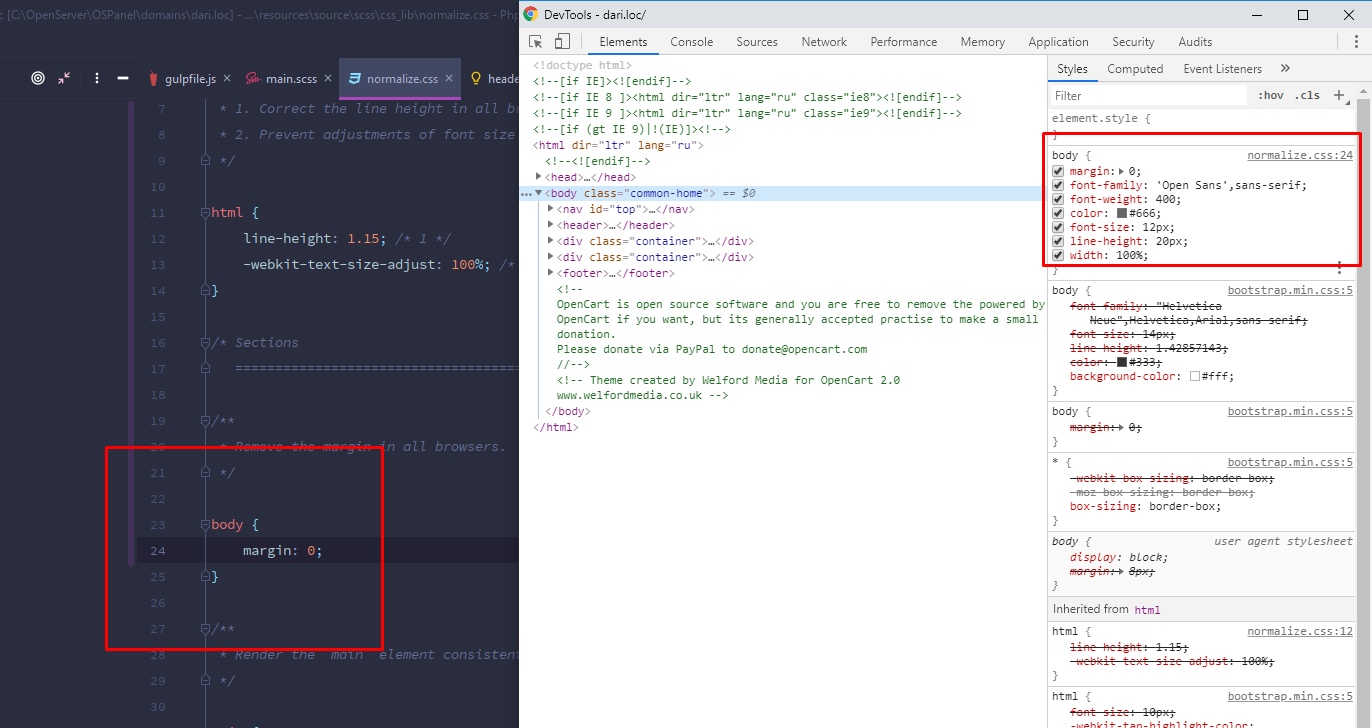The width and height of the screenshot is (1372, 728).
Task: Collapse comment fold at line 19
Action: (205, 420)
